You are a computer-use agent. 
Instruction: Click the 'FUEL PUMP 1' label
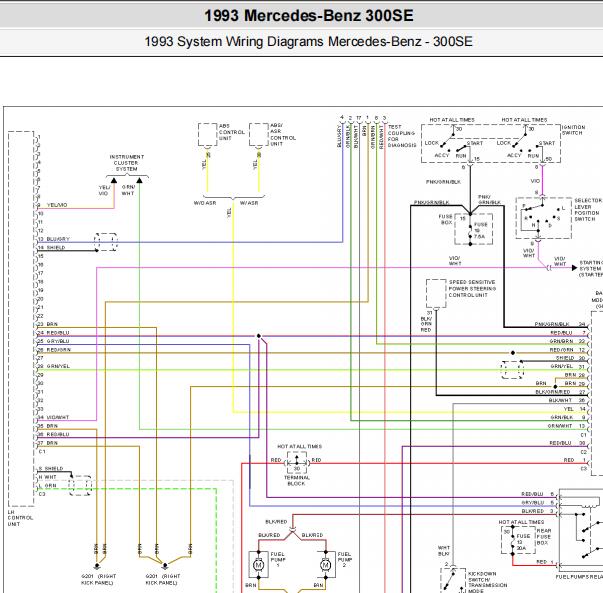tap(277, 560)
